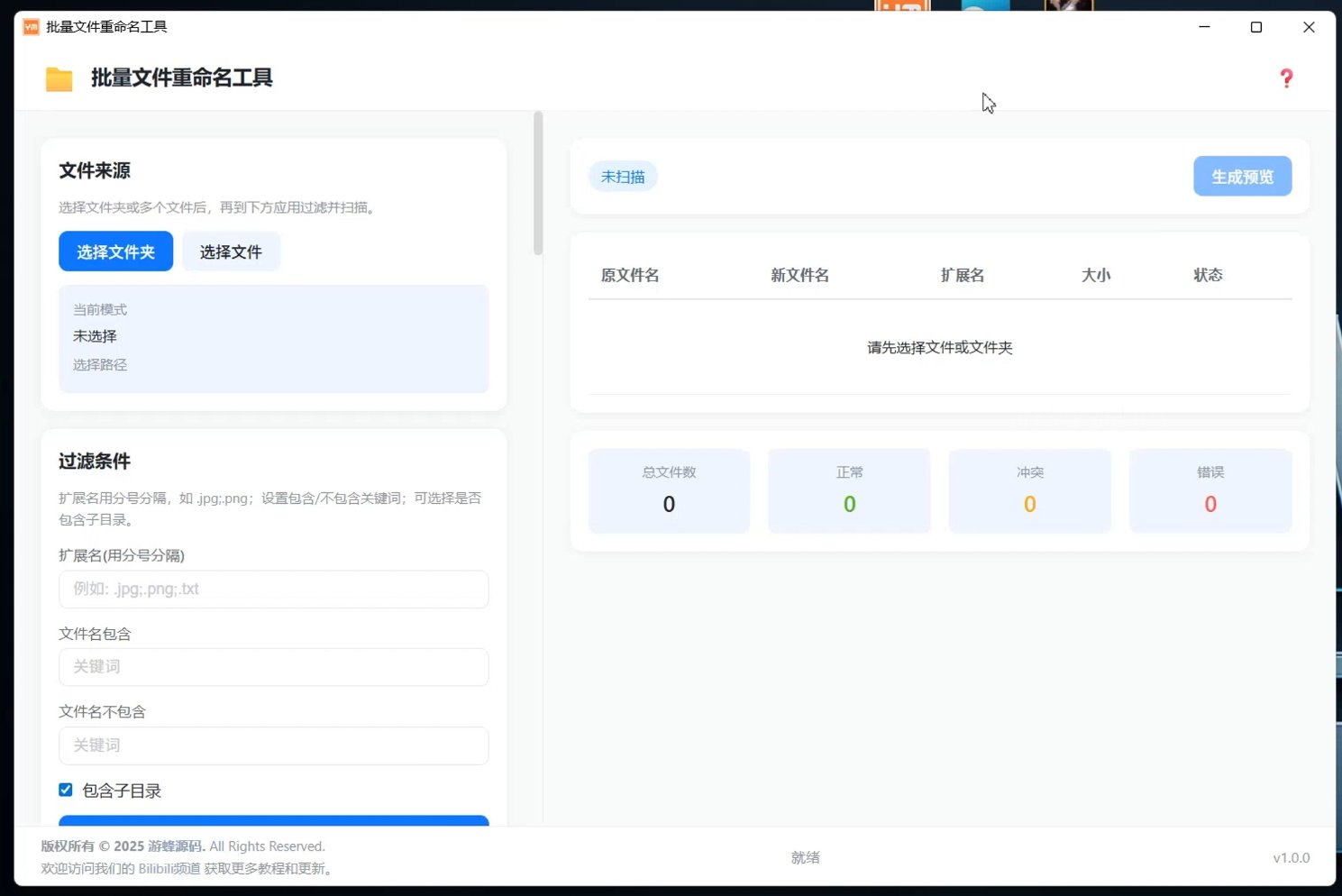Click the 正常 card label
The image size is (1342, 896).
click(849, 472)
